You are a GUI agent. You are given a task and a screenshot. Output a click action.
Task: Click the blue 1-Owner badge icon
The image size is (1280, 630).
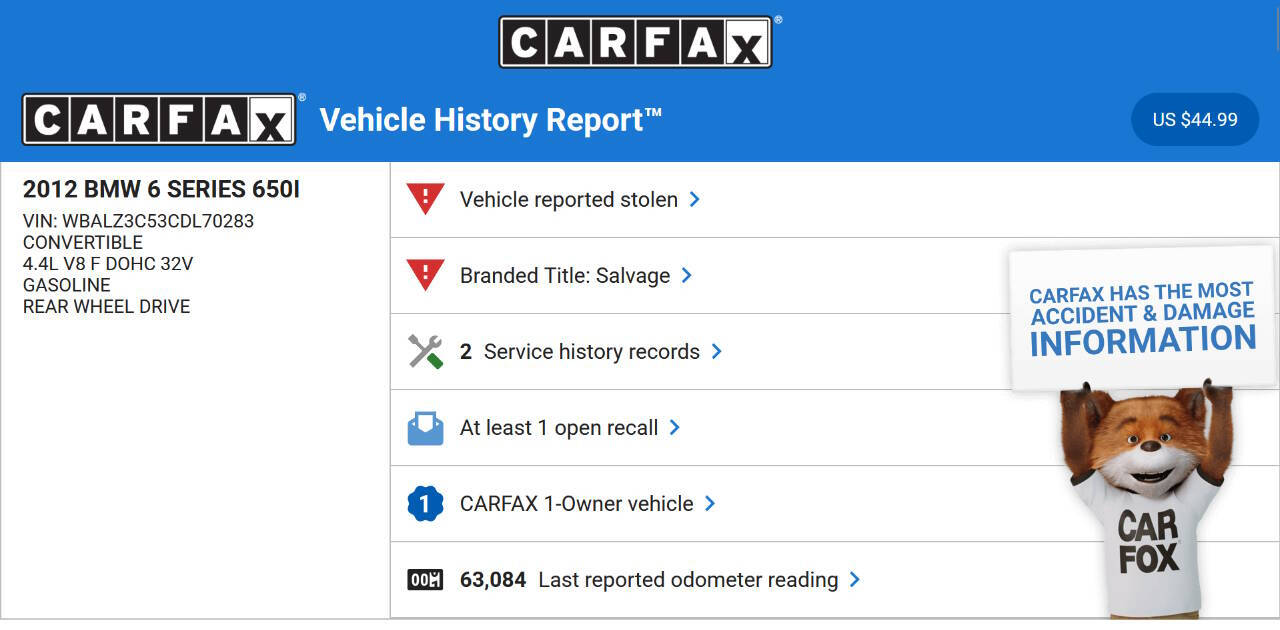click(x=425, y=504)
